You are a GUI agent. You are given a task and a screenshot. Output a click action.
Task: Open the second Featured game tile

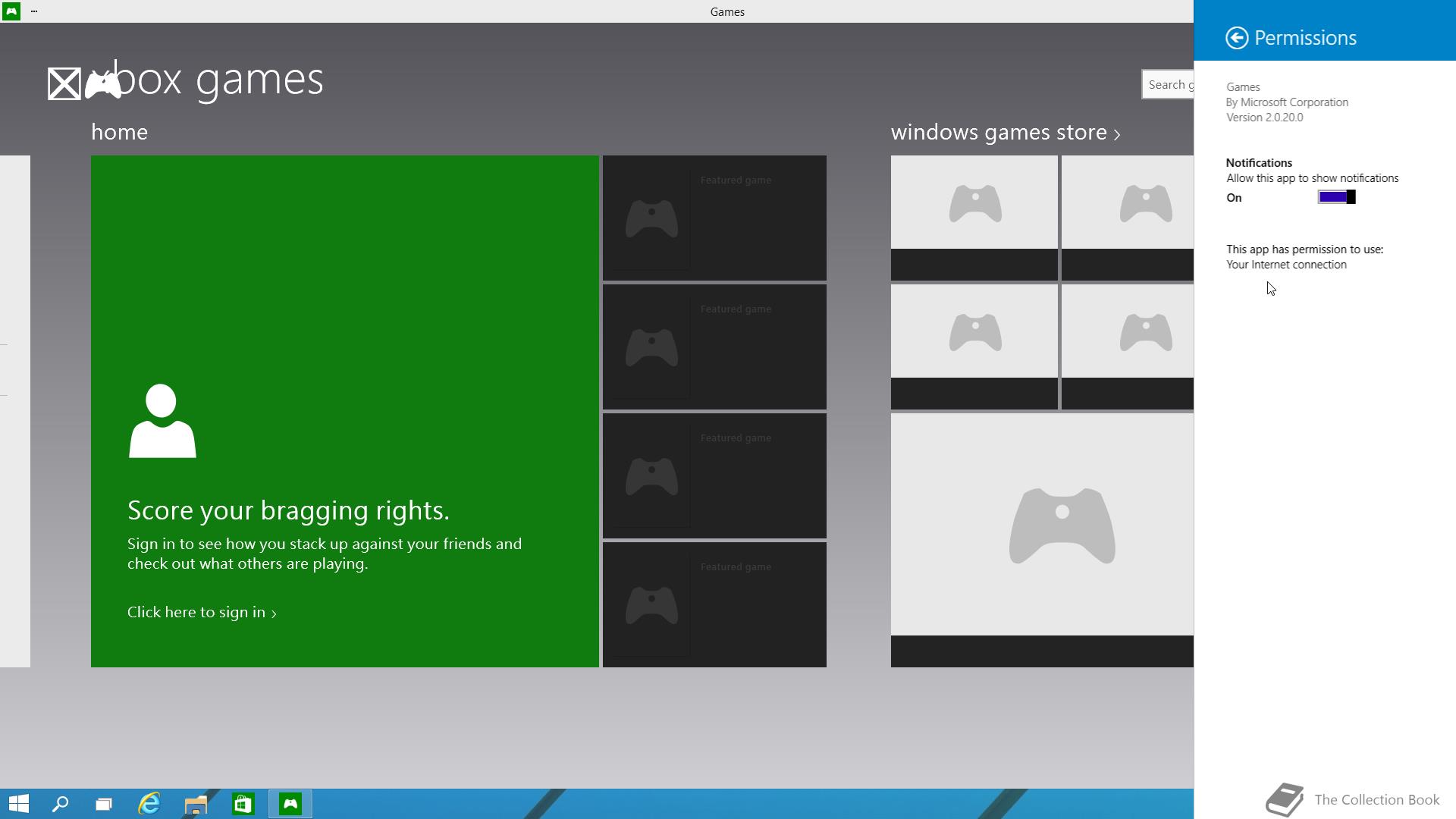tap(714, 347)
